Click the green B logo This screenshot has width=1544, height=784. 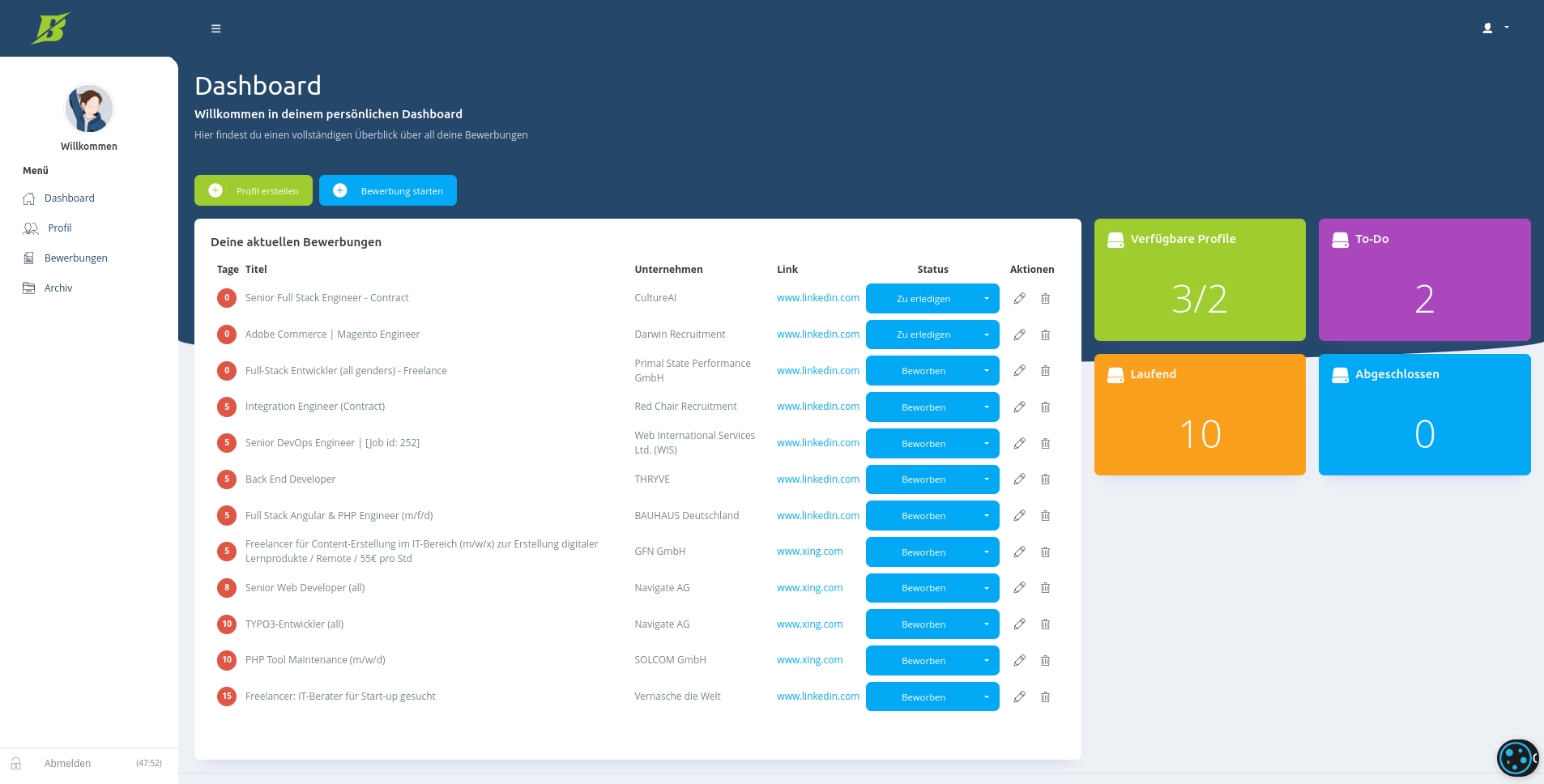[x=50, y=28]
